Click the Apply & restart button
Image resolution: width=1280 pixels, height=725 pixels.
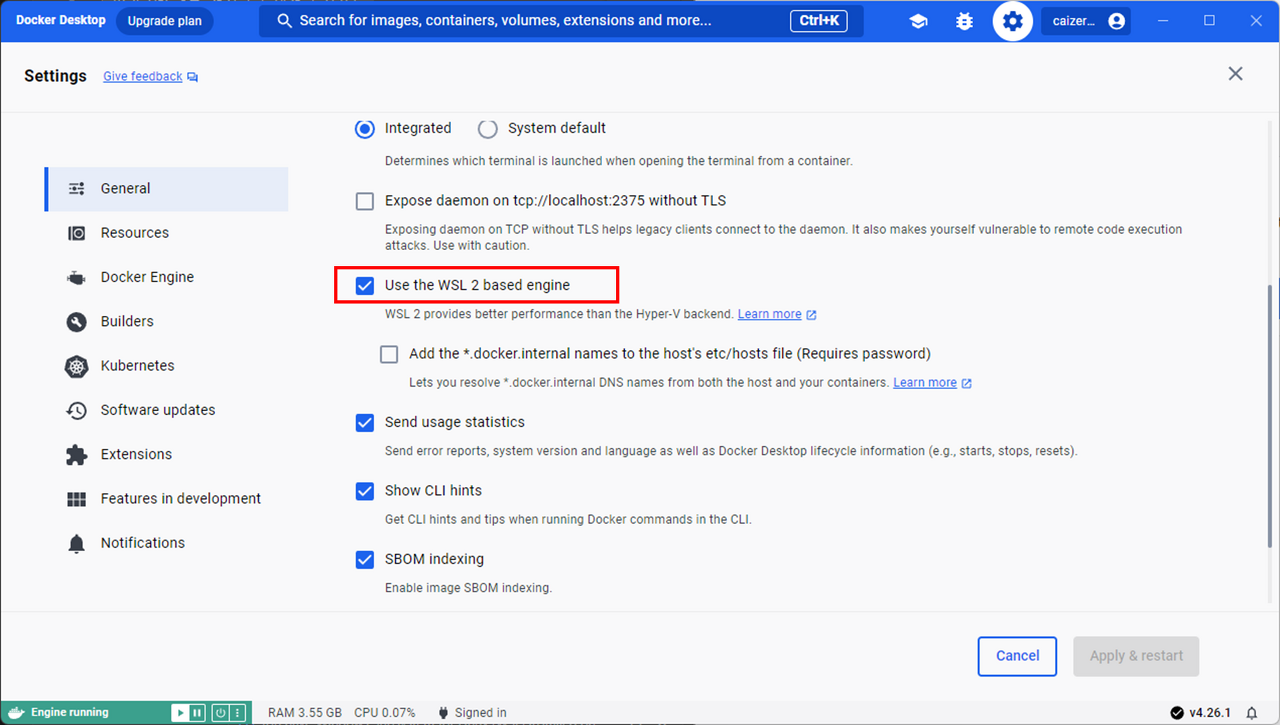tap(1136, 656)
